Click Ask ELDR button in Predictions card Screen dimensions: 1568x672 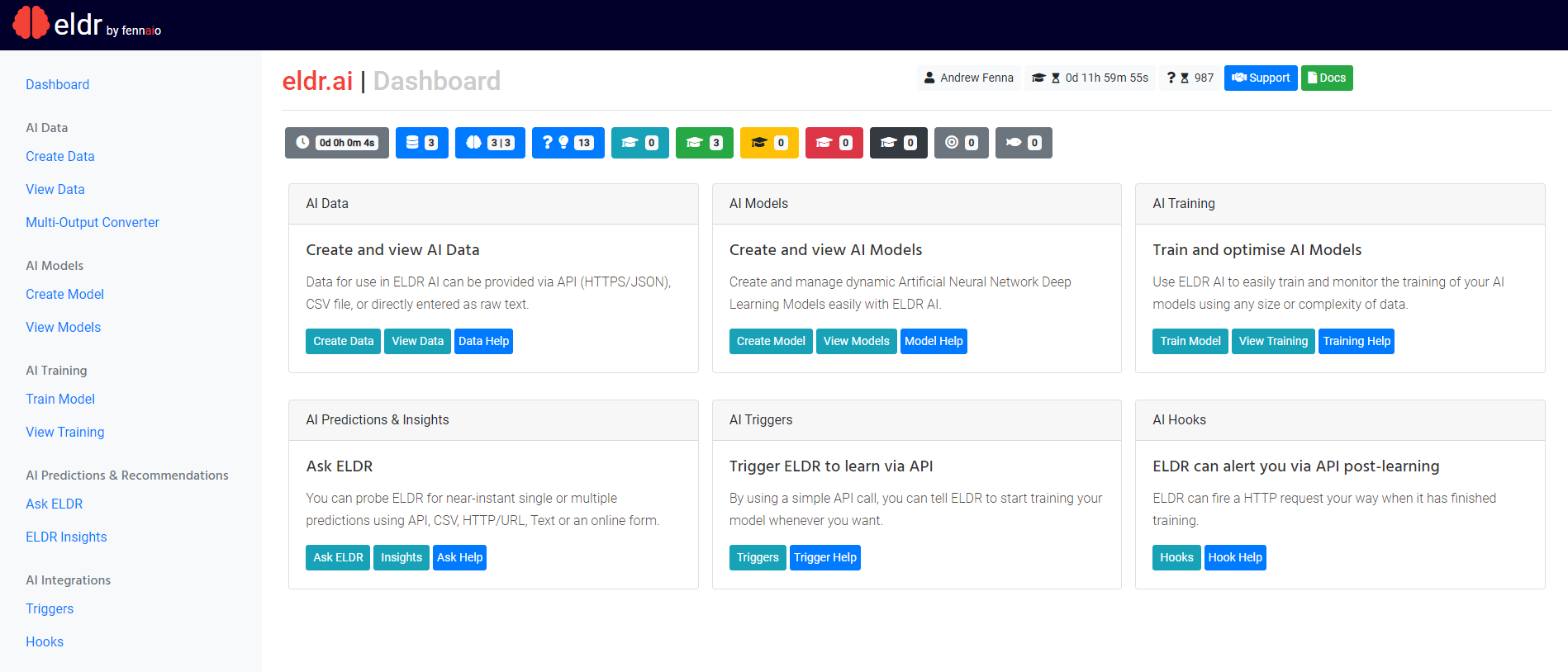[x=338, y=557]
